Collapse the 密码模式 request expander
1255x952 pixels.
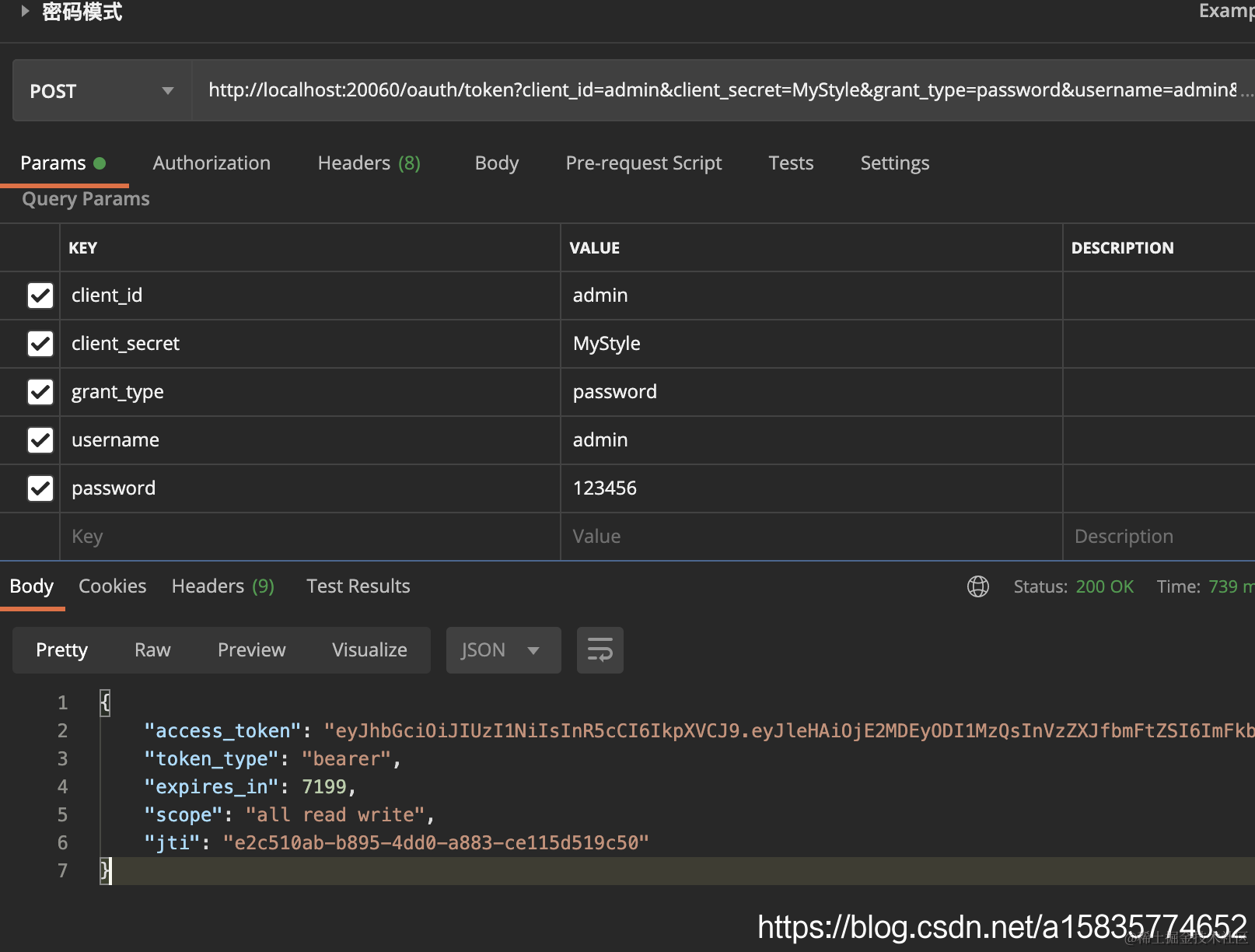click(x=25, y=11)
